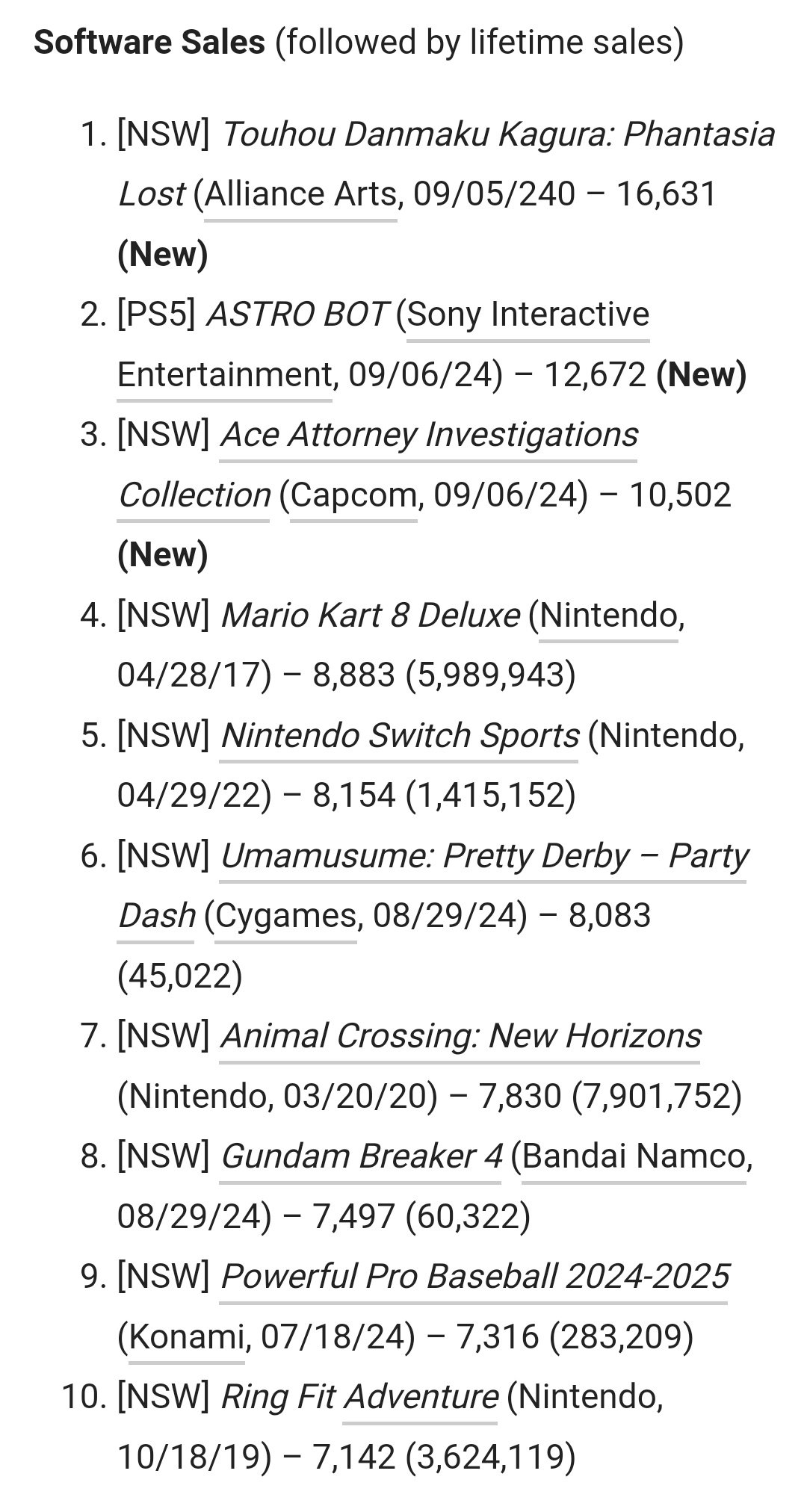The width and height of the screenshot is (807, 1512).
Task: Click the Software Sales heading
Action: 149,43
